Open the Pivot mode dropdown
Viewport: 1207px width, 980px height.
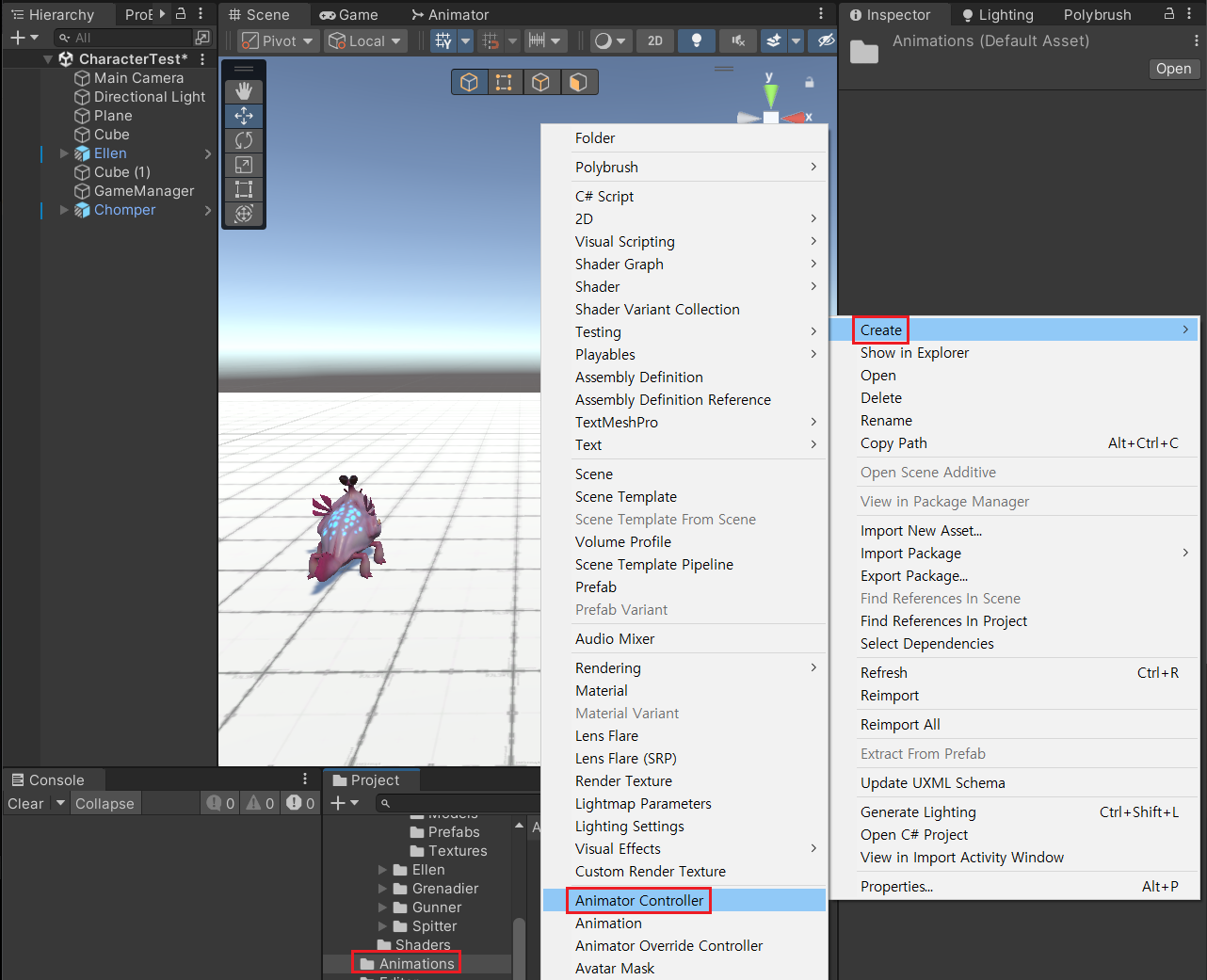click(278, 40)
